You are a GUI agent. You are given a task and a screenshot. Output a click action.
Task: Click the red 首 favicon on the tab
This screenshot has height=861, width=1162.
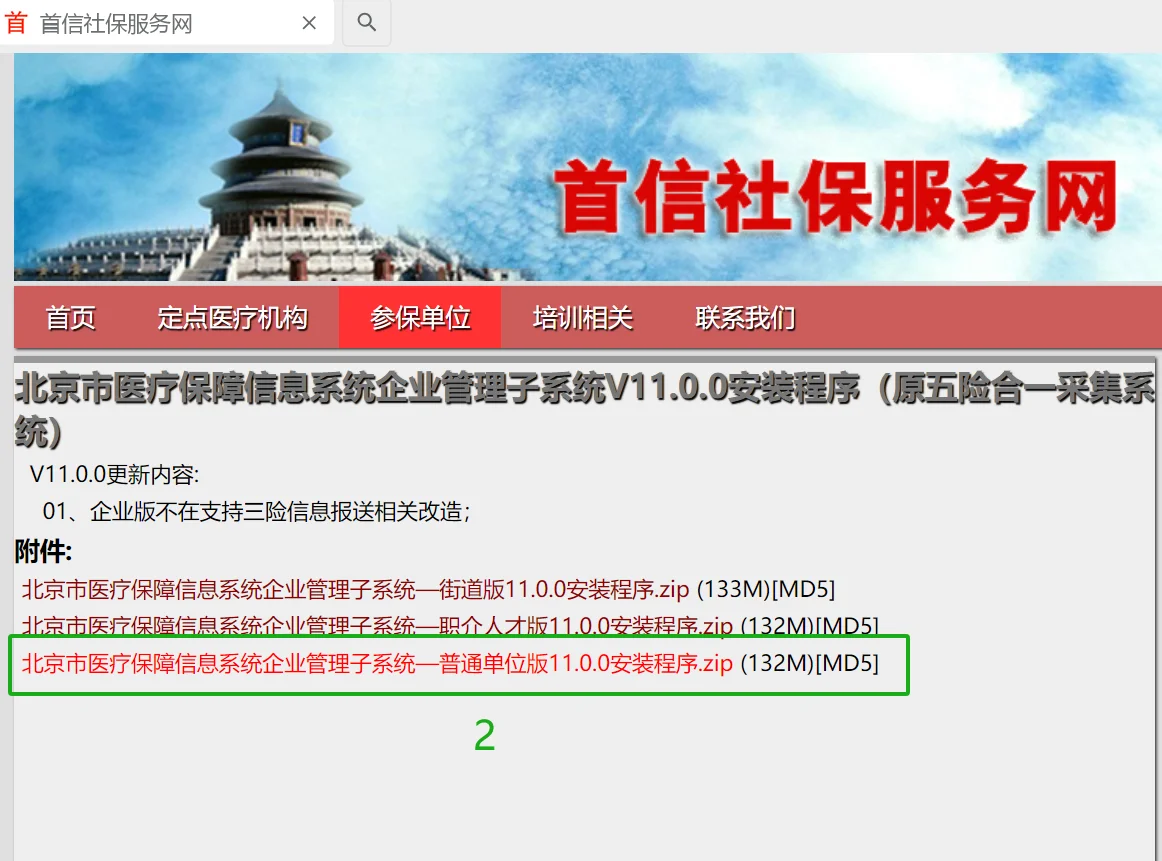pos(16,23)
